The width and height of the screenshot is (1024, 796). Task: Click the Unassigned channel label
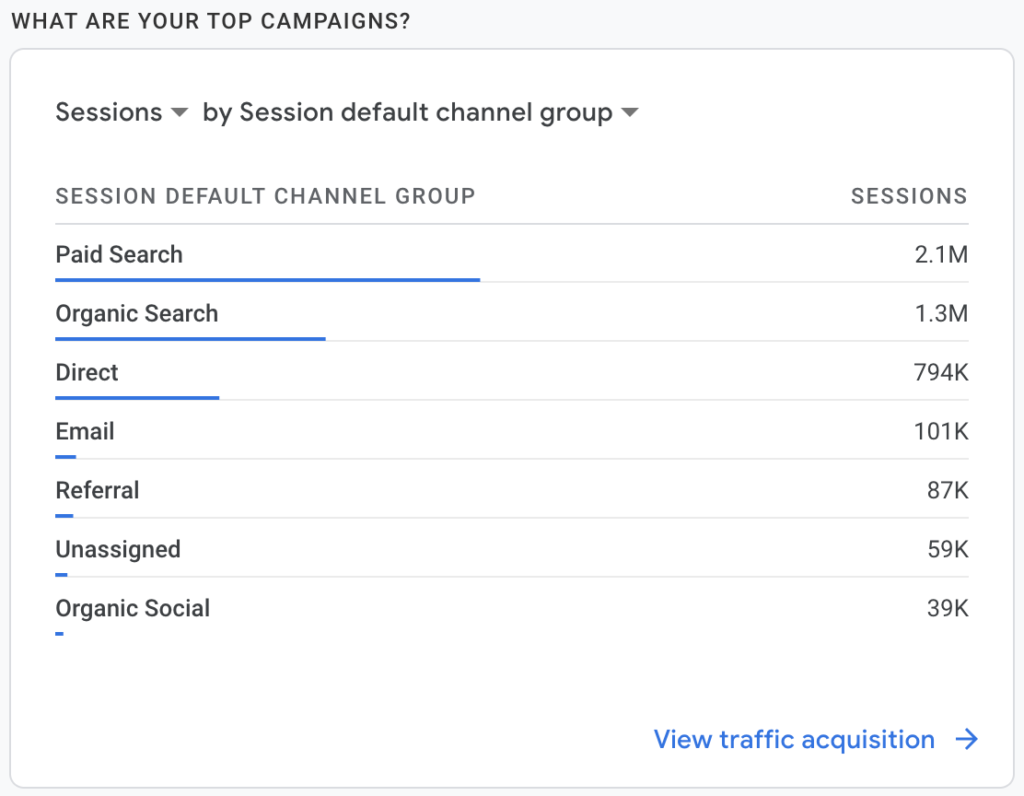point(118,549)
